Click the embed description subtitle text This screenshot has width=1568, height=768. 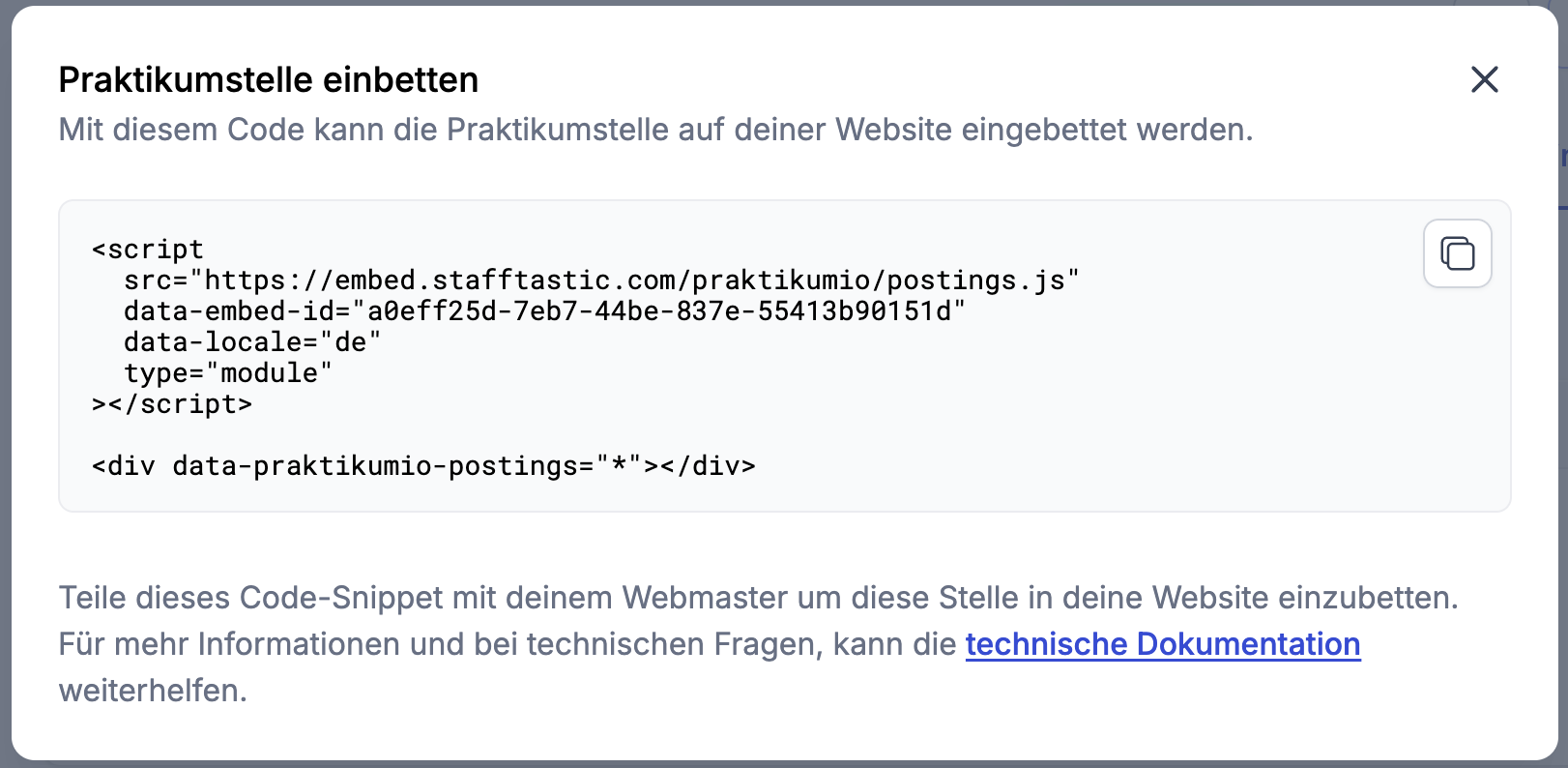[655, 129]
